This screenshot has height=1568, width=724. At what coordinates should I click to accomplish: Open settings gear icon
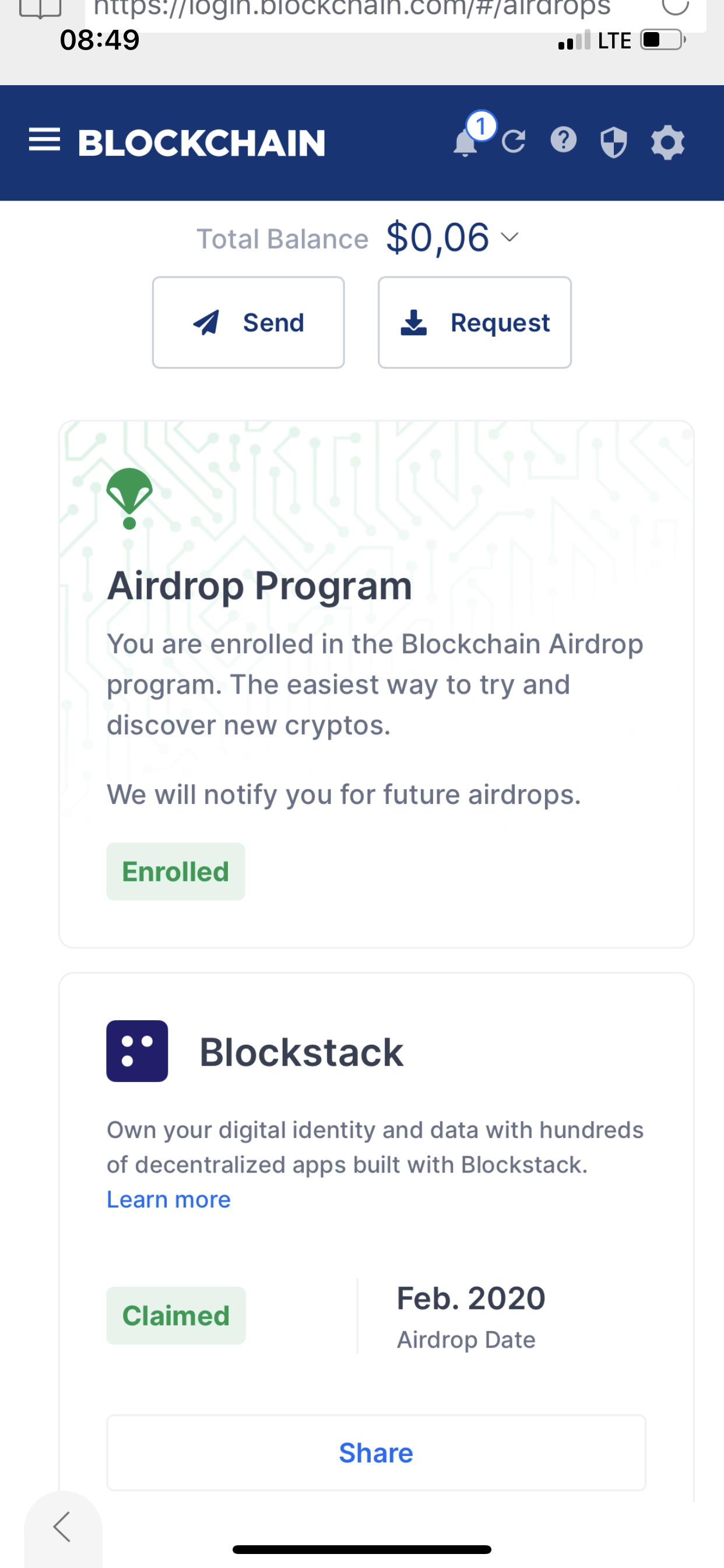tap(667, 142)
